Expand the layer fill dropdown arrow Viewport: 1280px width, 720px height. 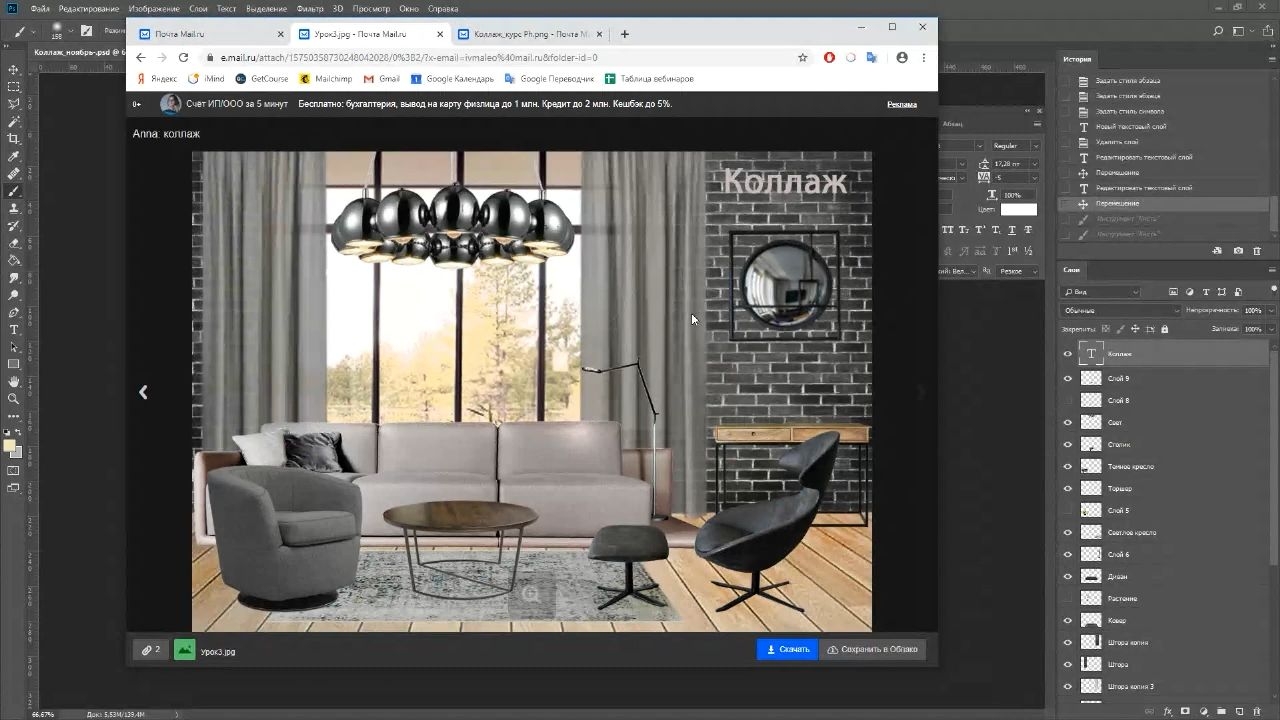click(x=1271, y=328)
